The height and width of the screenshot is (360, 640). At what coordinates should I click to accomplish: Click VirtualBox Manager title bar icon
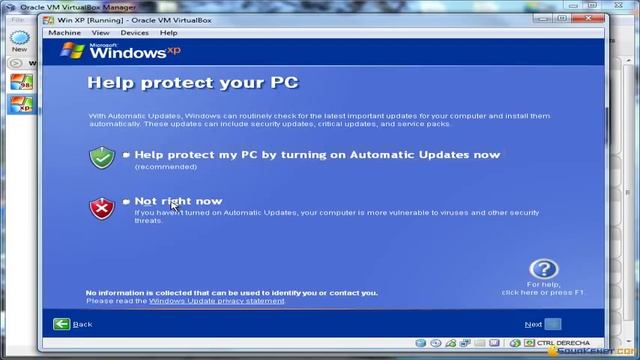[11, 7]
